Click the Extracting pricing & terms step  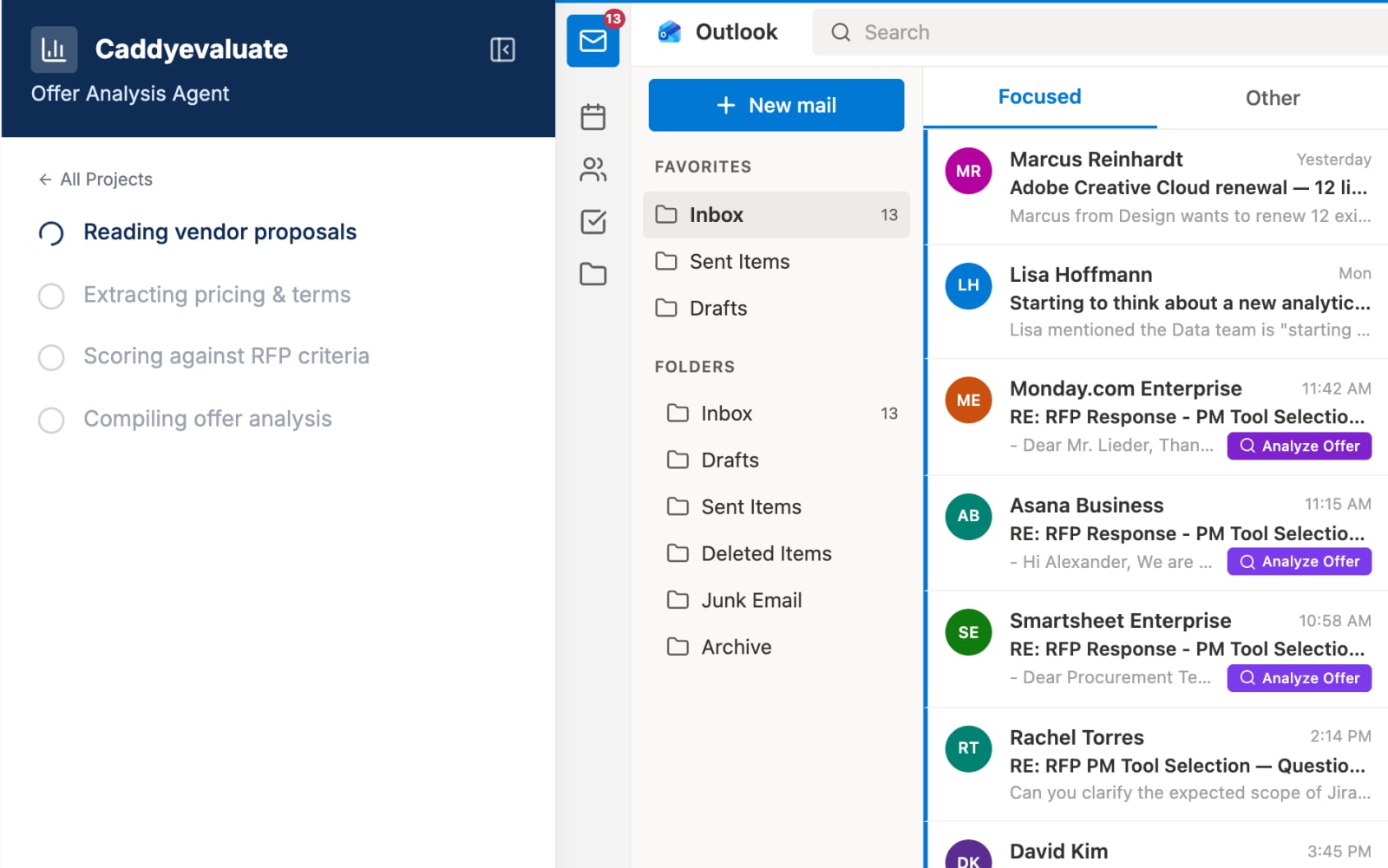(x=217, y=295)
